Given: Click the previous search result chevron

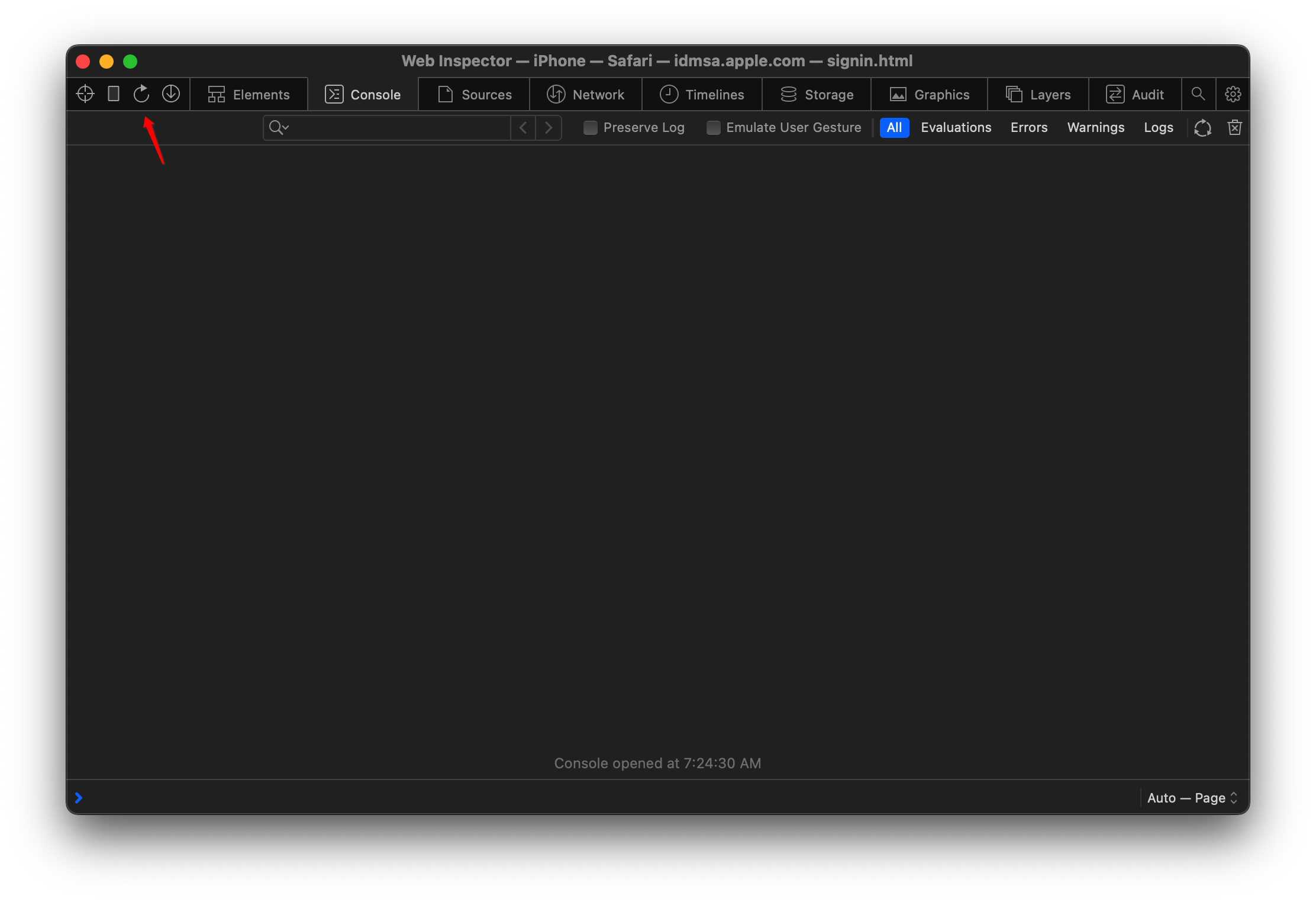Looking at the screenshot, I should [523, 128].
